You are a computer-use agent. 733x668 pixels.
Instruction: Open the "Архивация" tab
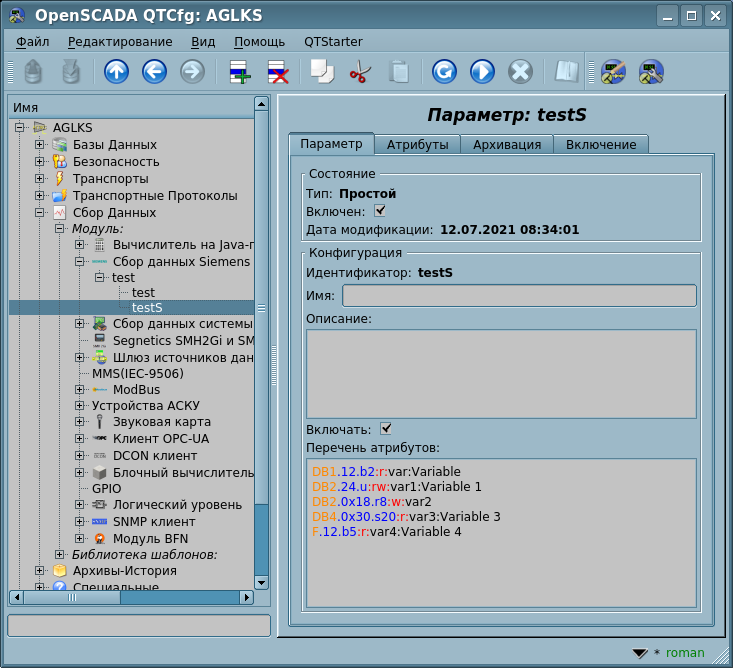[x=507, y=145]
